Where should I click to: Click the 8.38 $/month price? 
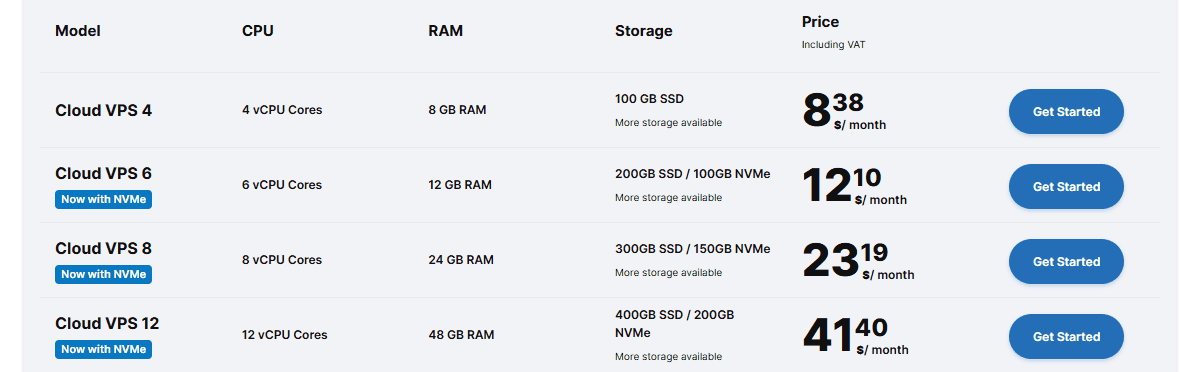point(844,111)
